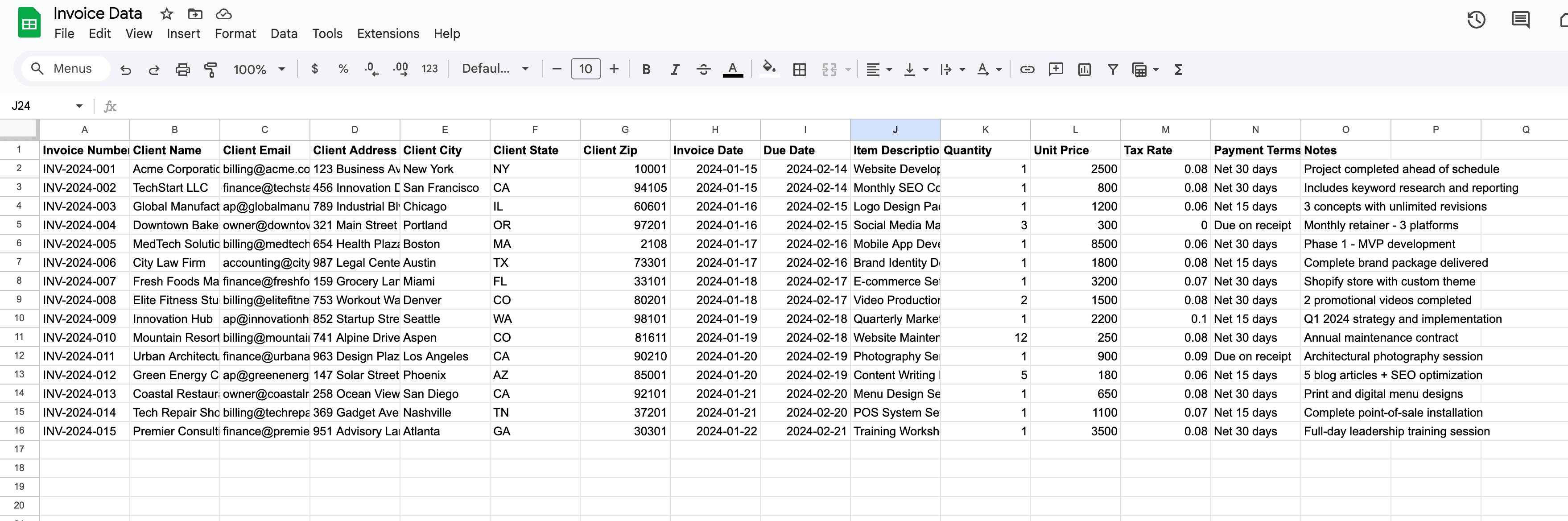Toggle strikethrough formatting
The height and width of the screenshot is (521, 1568).
(x=703, y=70)
